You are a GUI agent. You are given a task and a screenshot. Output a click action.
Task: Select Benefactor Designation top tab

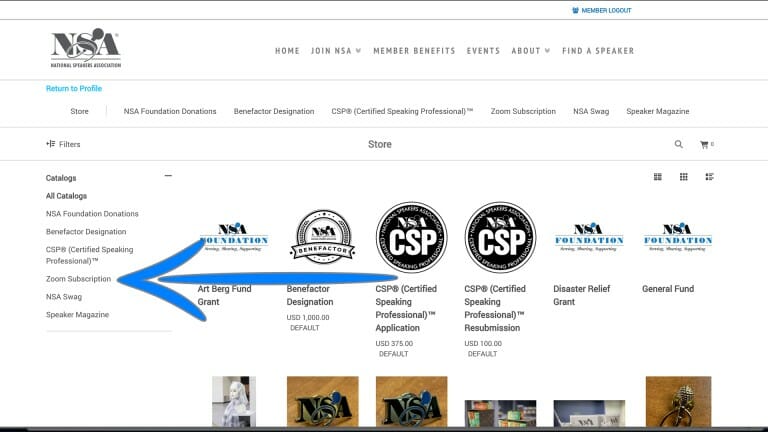pyautogui.click(x=274, y=111)
